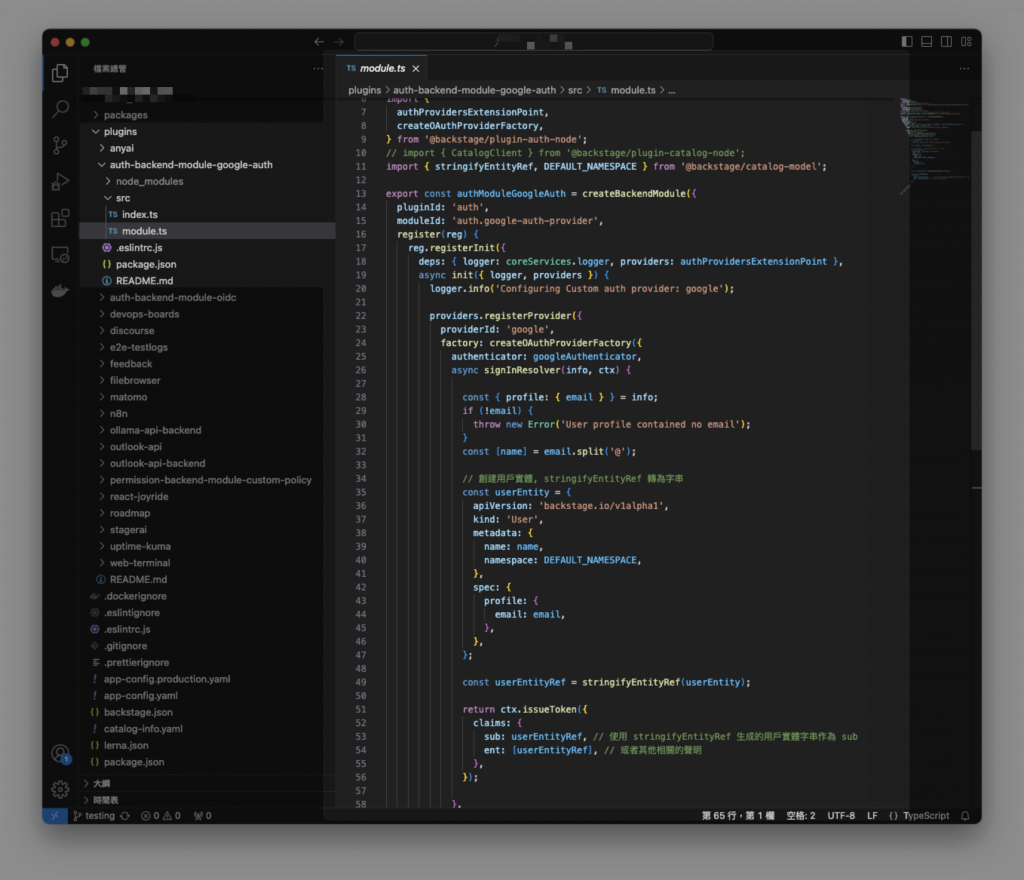Click the ports forwarded indicator showing 0
This screenshot has width=1024, height=880.
pyautogui.click(x=202, y=815)
